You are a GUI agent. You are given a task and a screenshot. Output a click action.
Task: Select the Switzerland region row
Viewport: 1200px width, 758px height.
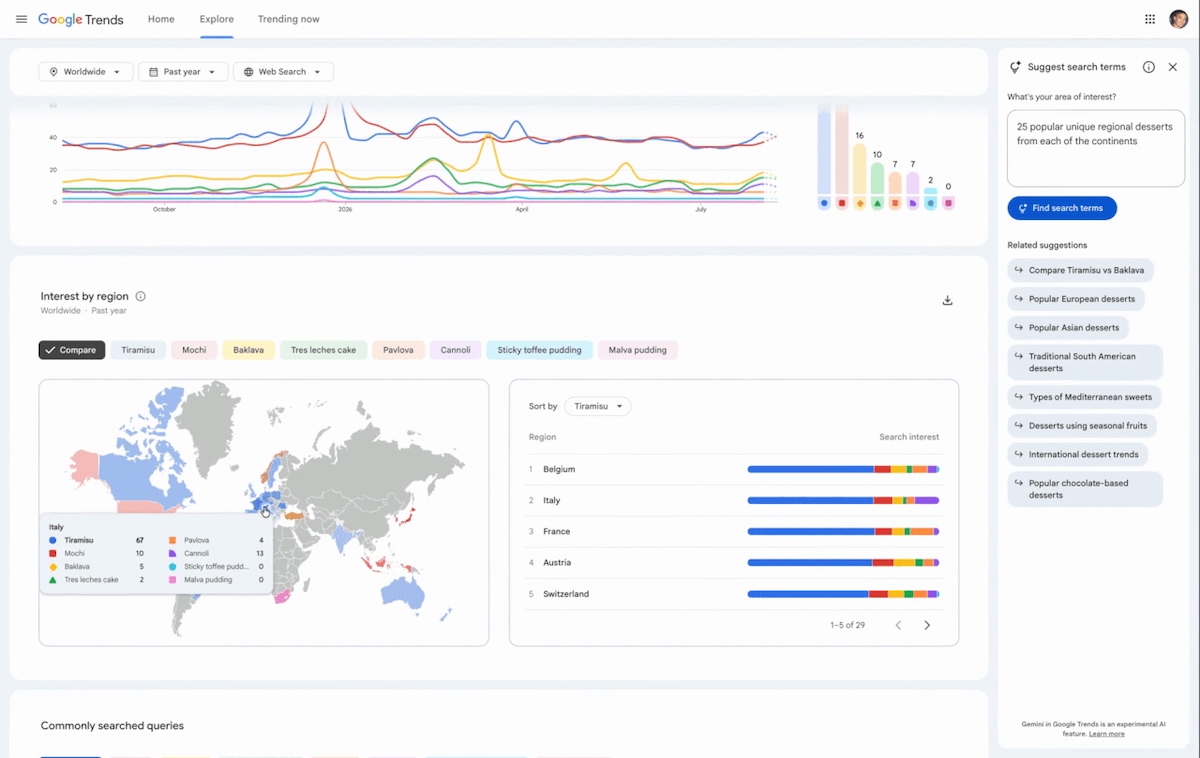(x=733, y=594)
